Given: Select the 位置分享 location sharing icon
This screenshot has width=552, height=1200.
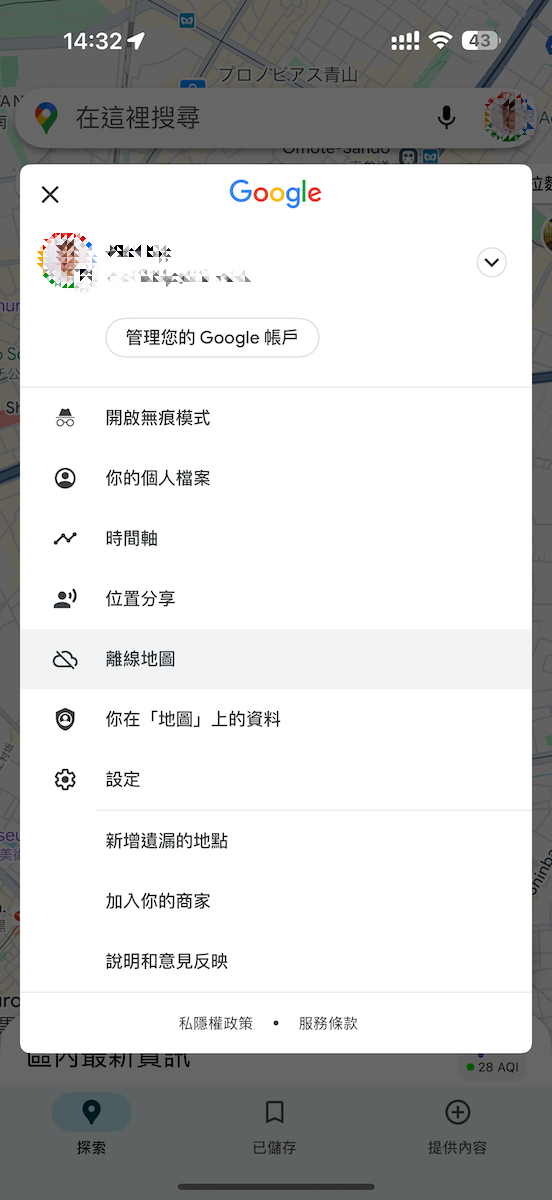Looking at the screenshot, I should click(65, 598).
